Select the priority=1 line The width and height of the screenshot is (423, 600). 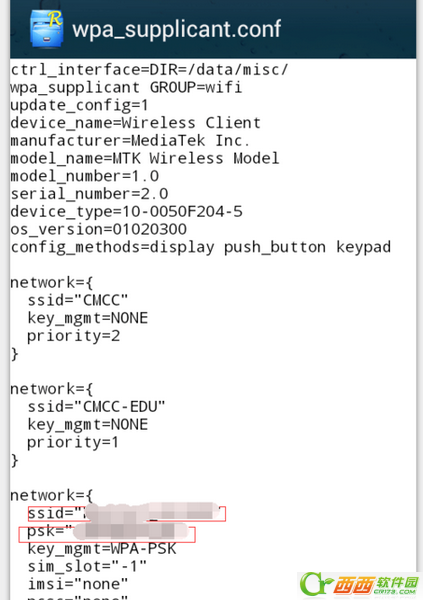(x=73, y=442)
